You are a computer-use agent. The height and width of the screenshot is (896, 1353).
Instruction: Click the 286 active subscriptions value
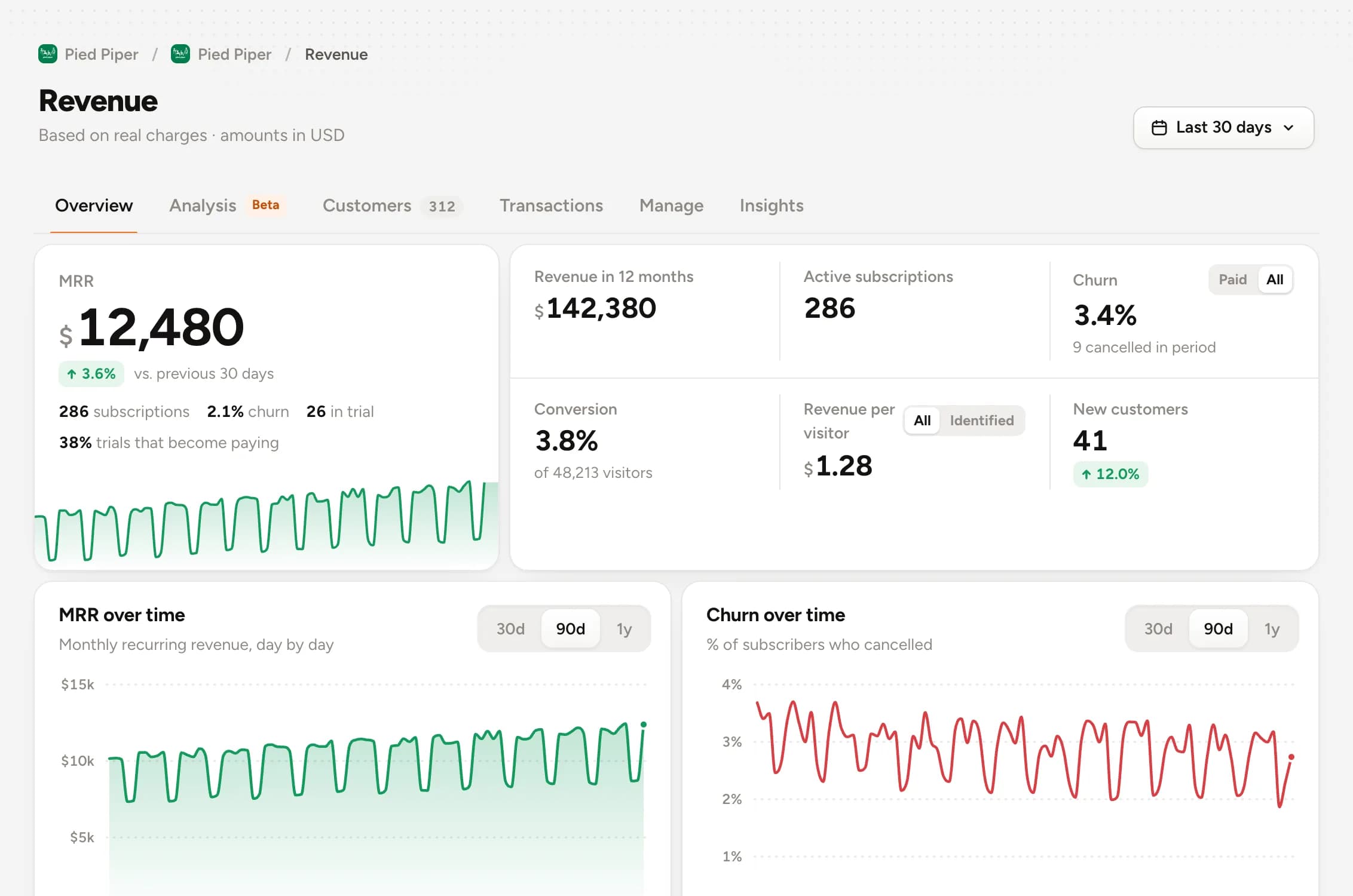tap(829, 309)
